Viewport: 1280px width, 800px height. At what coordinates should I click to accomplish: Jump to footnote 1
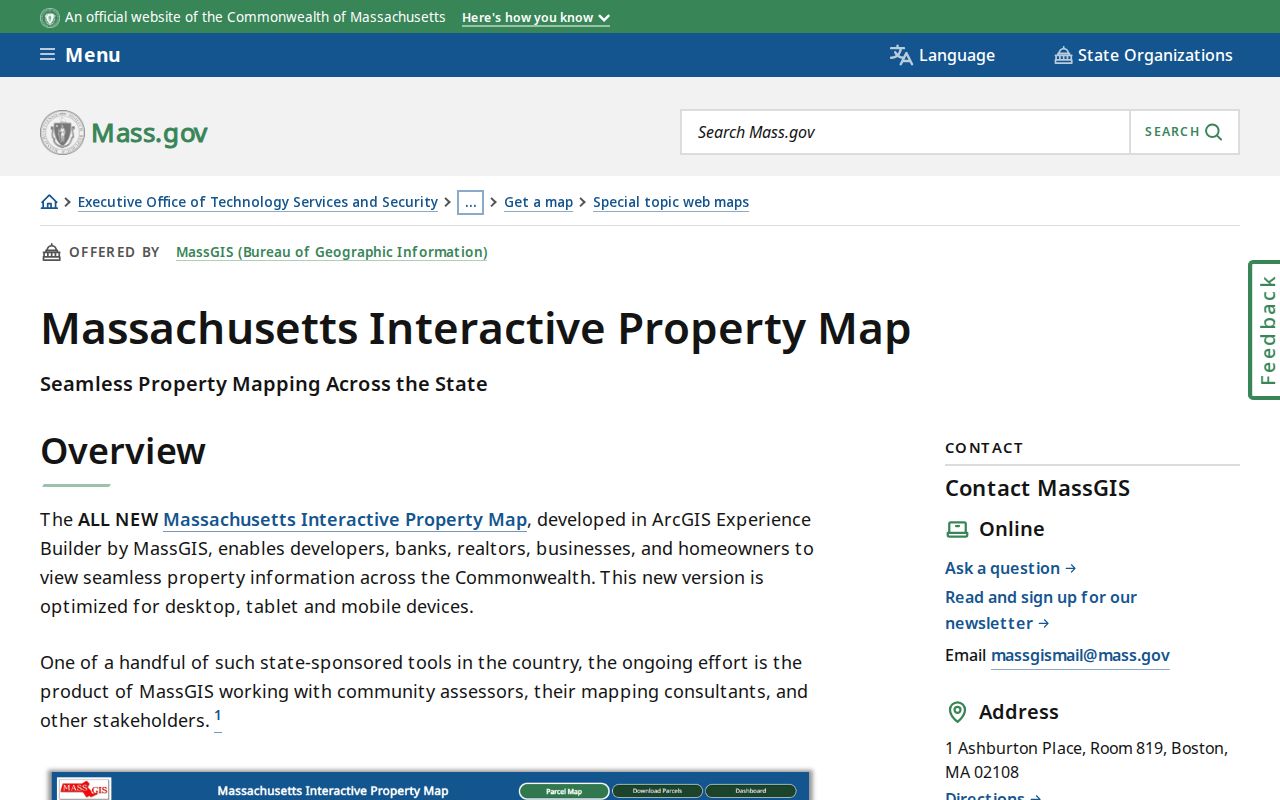(x=218, y=716)
